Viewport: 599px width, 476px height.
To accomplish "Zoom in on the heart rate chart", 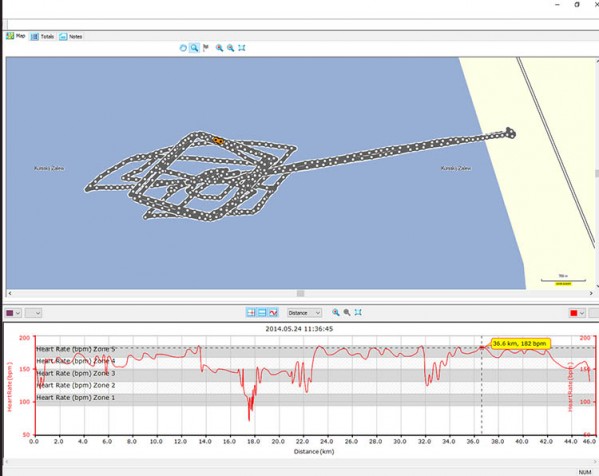I will point(336,312).
